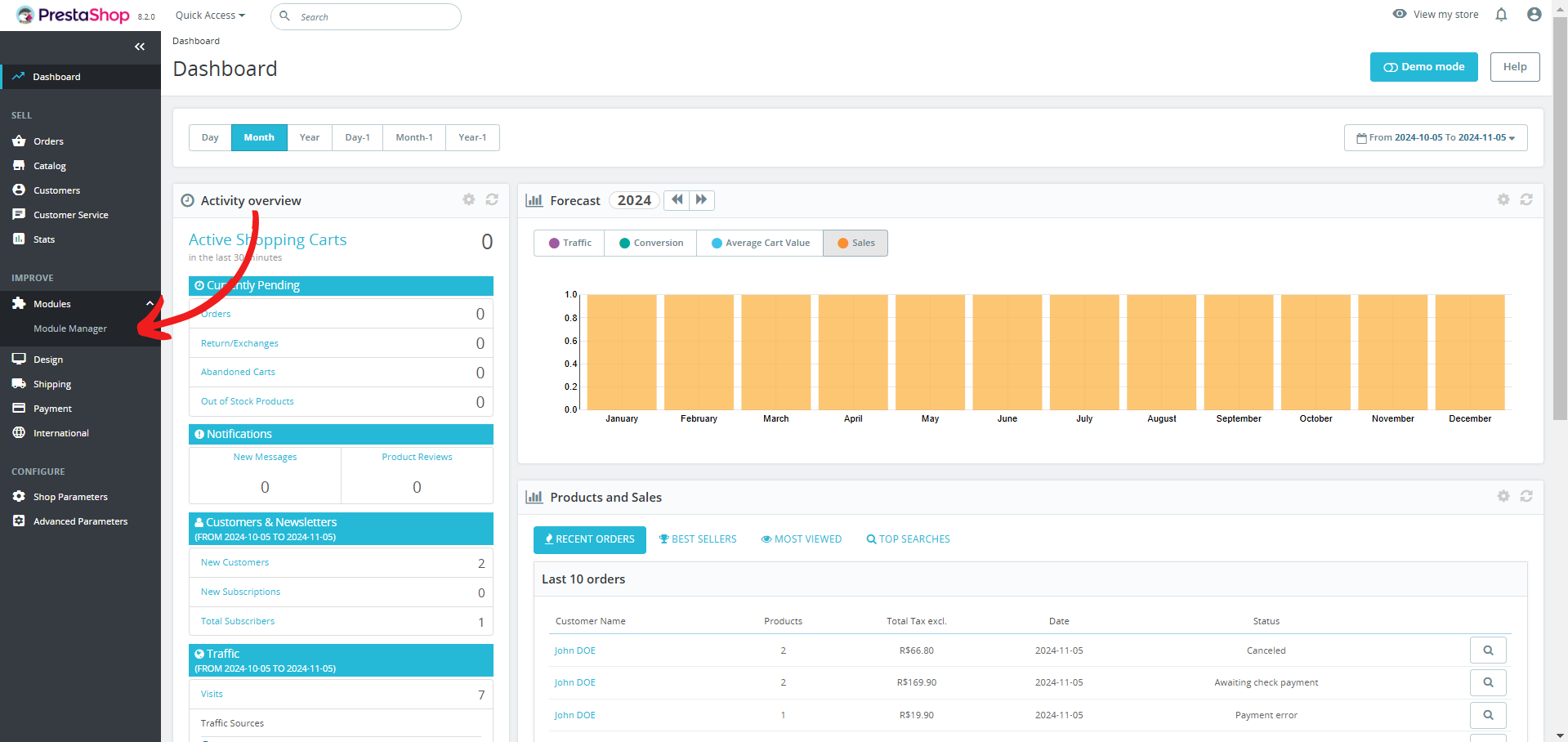This screenshot has height=742, width=1568.
Task: Collapse the Modules menu chevron
Action: click(x=150, y=303)
